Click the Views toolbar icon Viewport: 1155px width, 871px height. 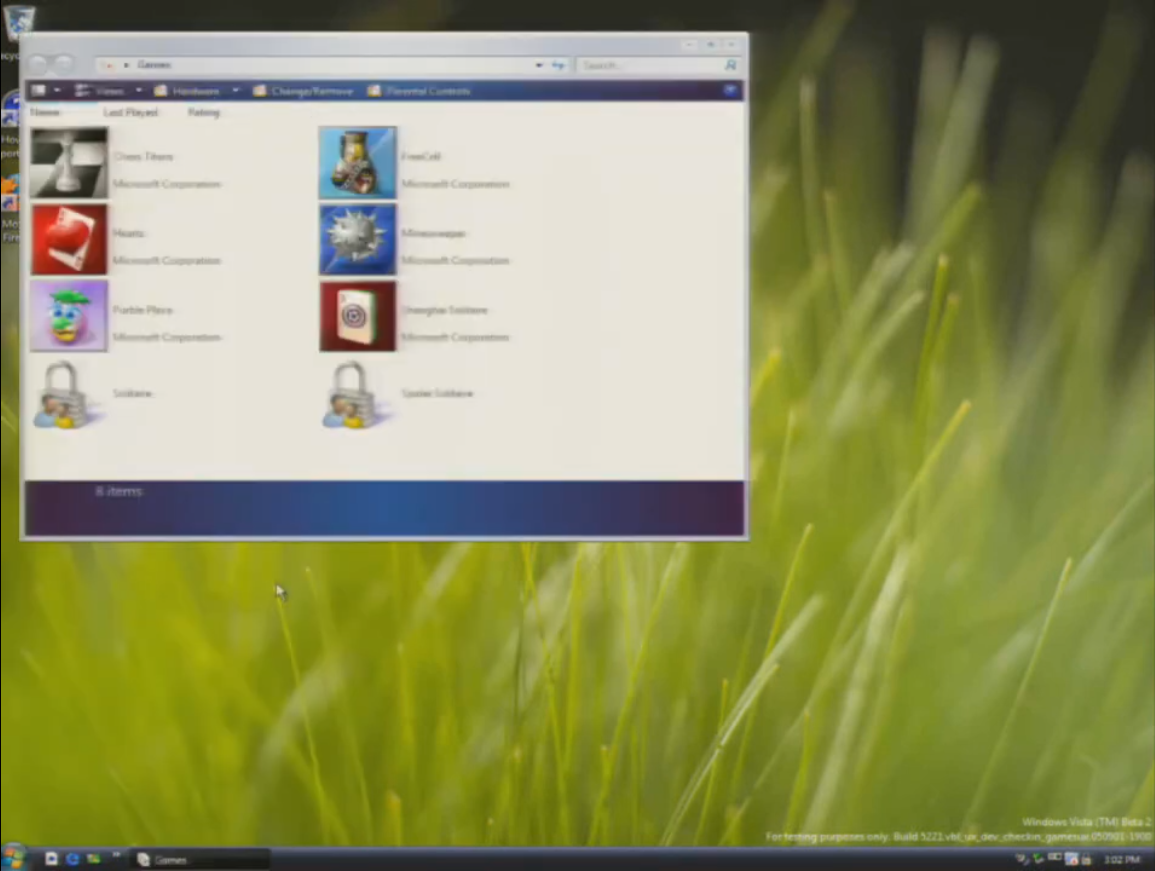tap(82, 91)
